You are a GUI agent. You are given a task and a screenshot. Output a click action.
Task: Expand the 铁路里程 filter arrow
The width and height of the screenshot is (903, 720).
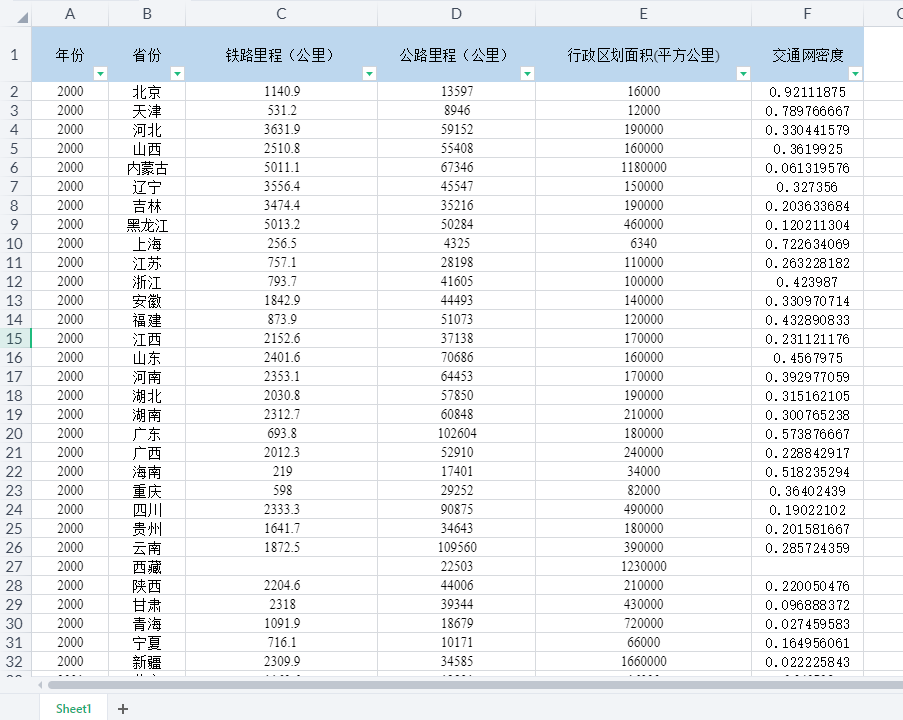(x=369, y=74)
